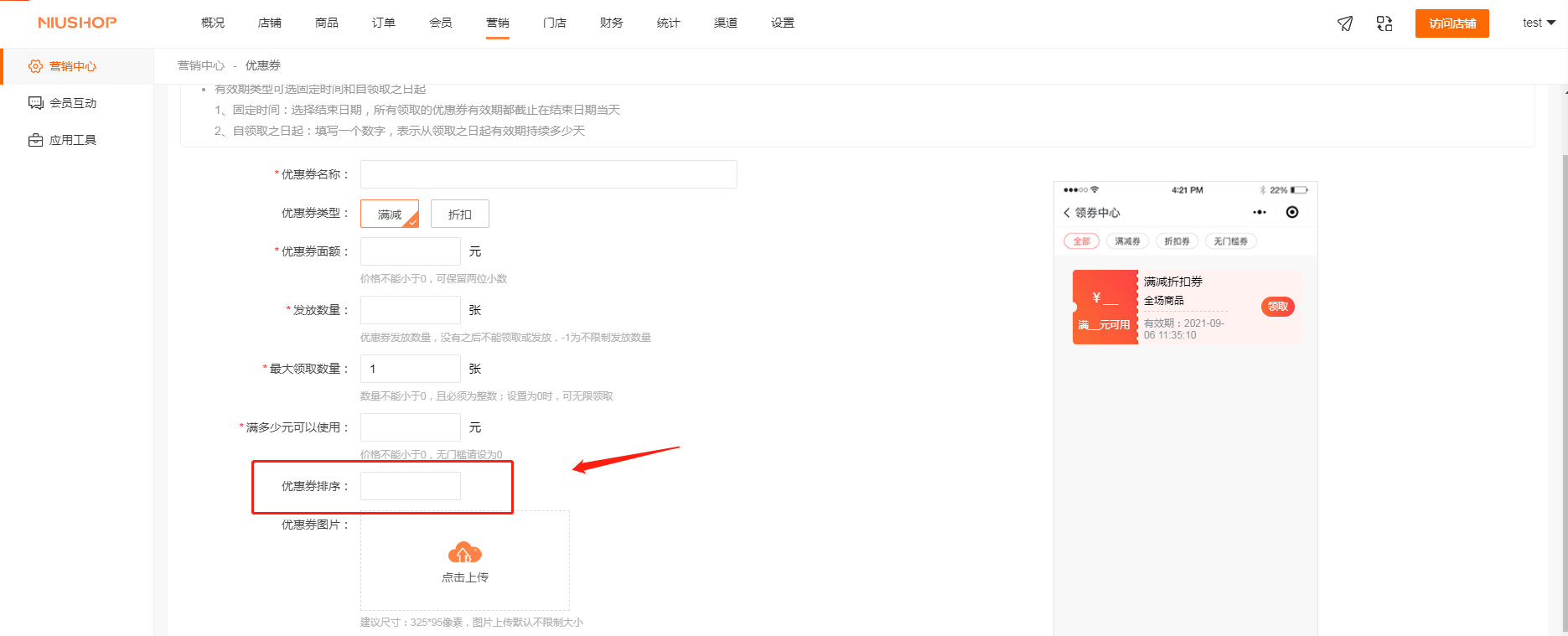Open the 营销 top menu
Screen dimensions: 1568x636
pyautogui.click(x=498, y=23)
